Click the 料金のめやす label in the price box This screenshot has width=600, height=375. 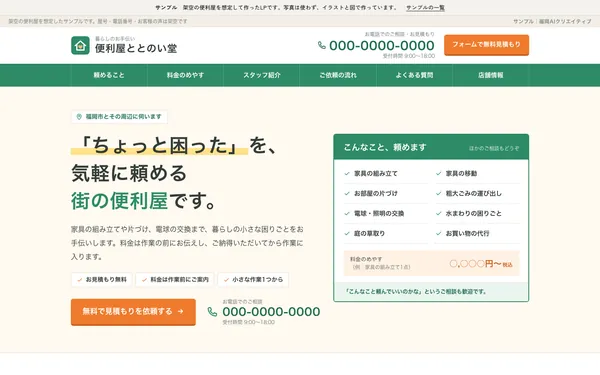366,259
